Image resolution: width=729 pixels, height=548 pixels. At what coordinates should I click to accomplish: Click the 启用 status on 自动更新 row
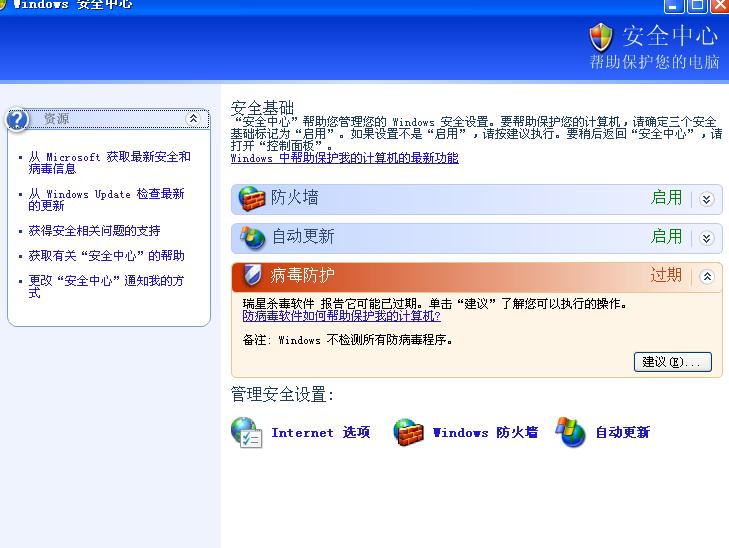click(666, 237)
